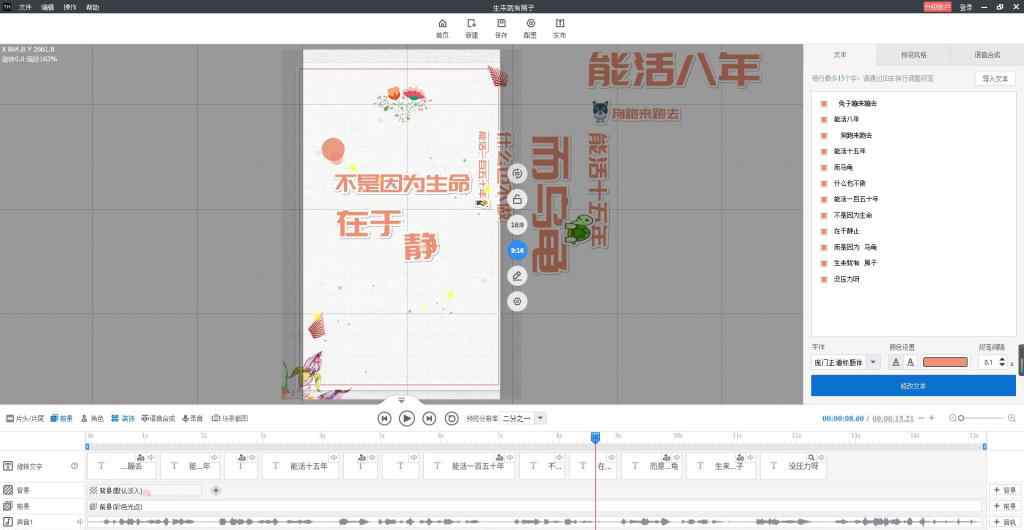Viewport: 1024px width, 530px height.
Task: Skip forward with the next button
Action: [x=429, y=418]
